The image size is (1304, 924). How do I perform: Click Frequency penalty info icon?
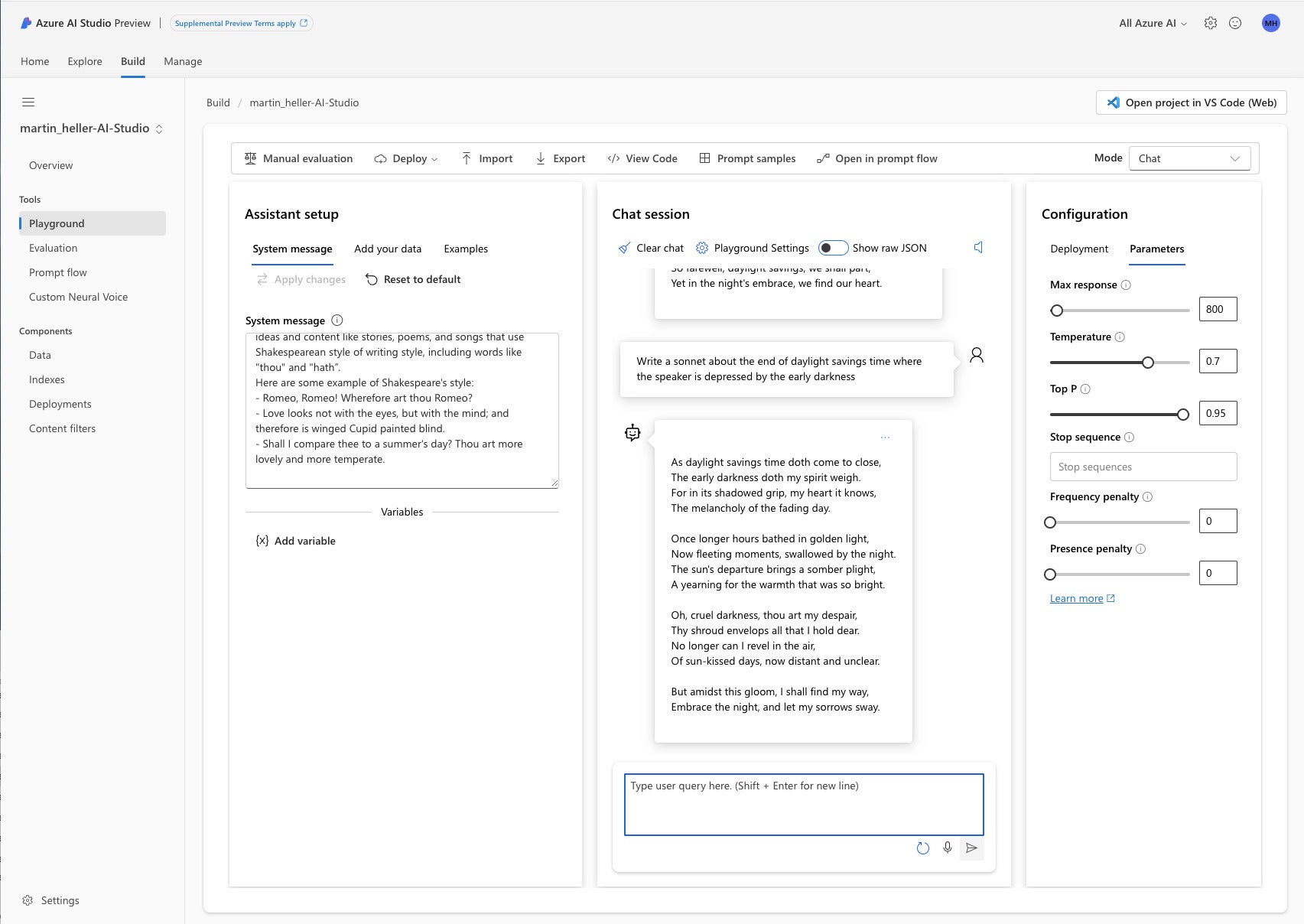coord(1147,496)
